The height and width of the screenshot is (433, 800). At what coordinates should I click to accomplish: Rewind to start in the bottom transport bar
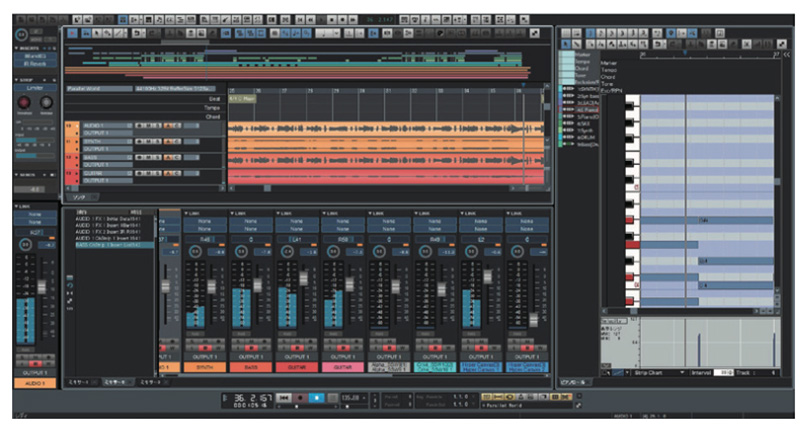tap(284, 398)
